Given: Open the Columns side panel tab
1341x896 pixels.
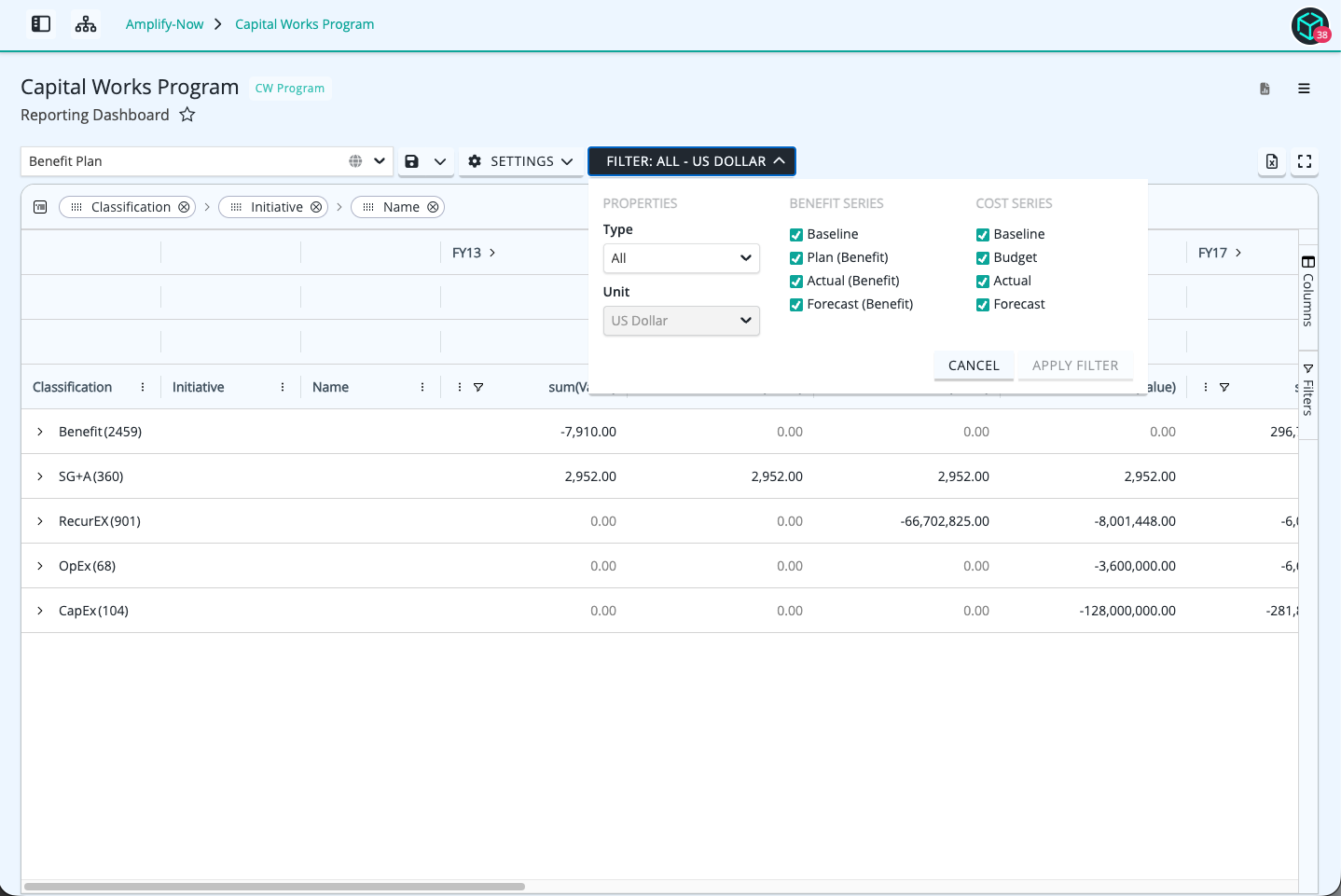Looking at the screenshot, I should click(x=1308, y=291).
